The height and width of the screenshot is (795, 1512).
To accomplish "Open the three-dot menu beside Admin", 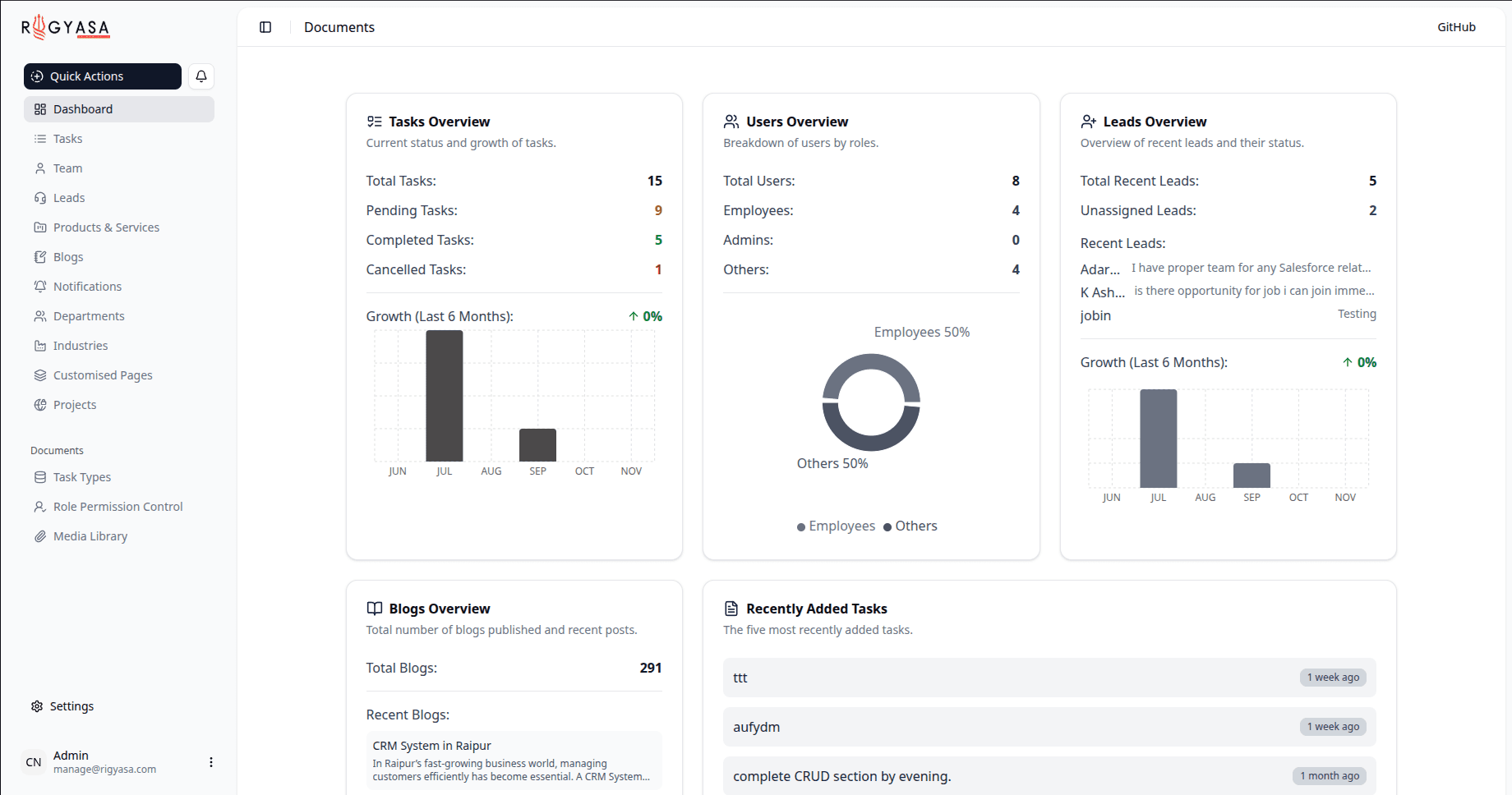I will 211,761.
